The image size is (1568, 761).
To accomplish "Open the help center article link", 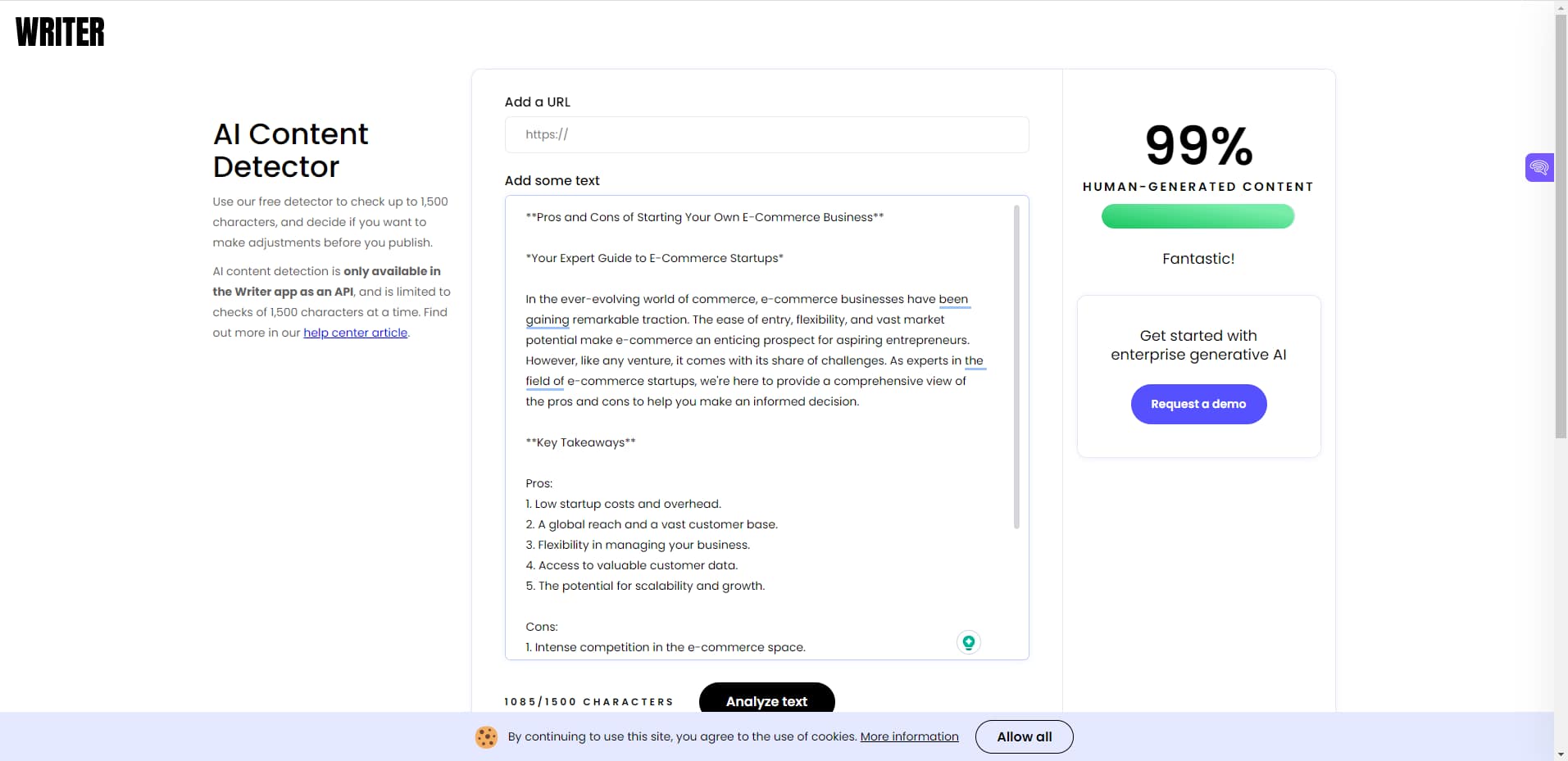I will click(x=355, y=333).
